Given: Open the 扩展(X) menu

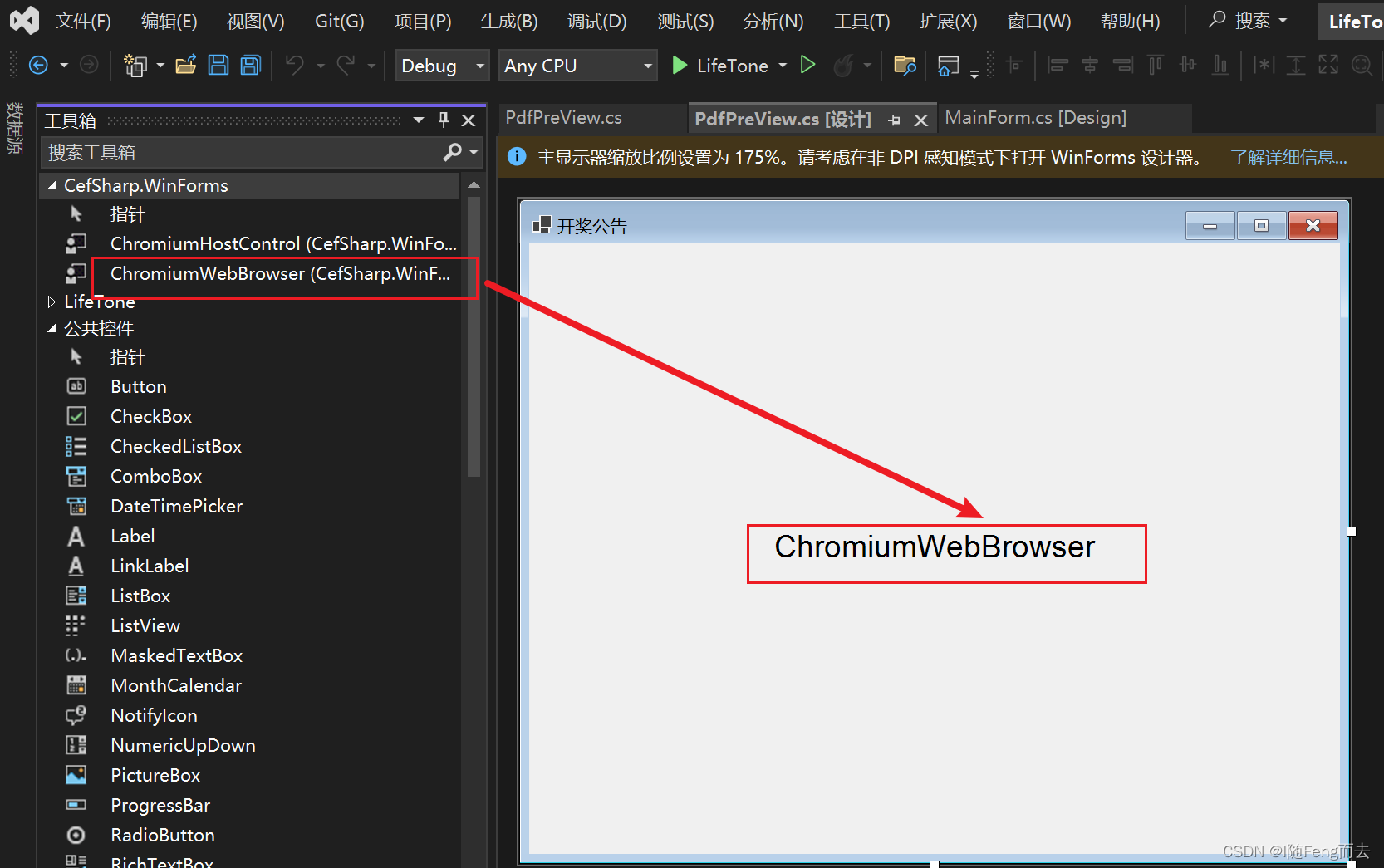Looking at the screenshot, I should pos(948,21).
